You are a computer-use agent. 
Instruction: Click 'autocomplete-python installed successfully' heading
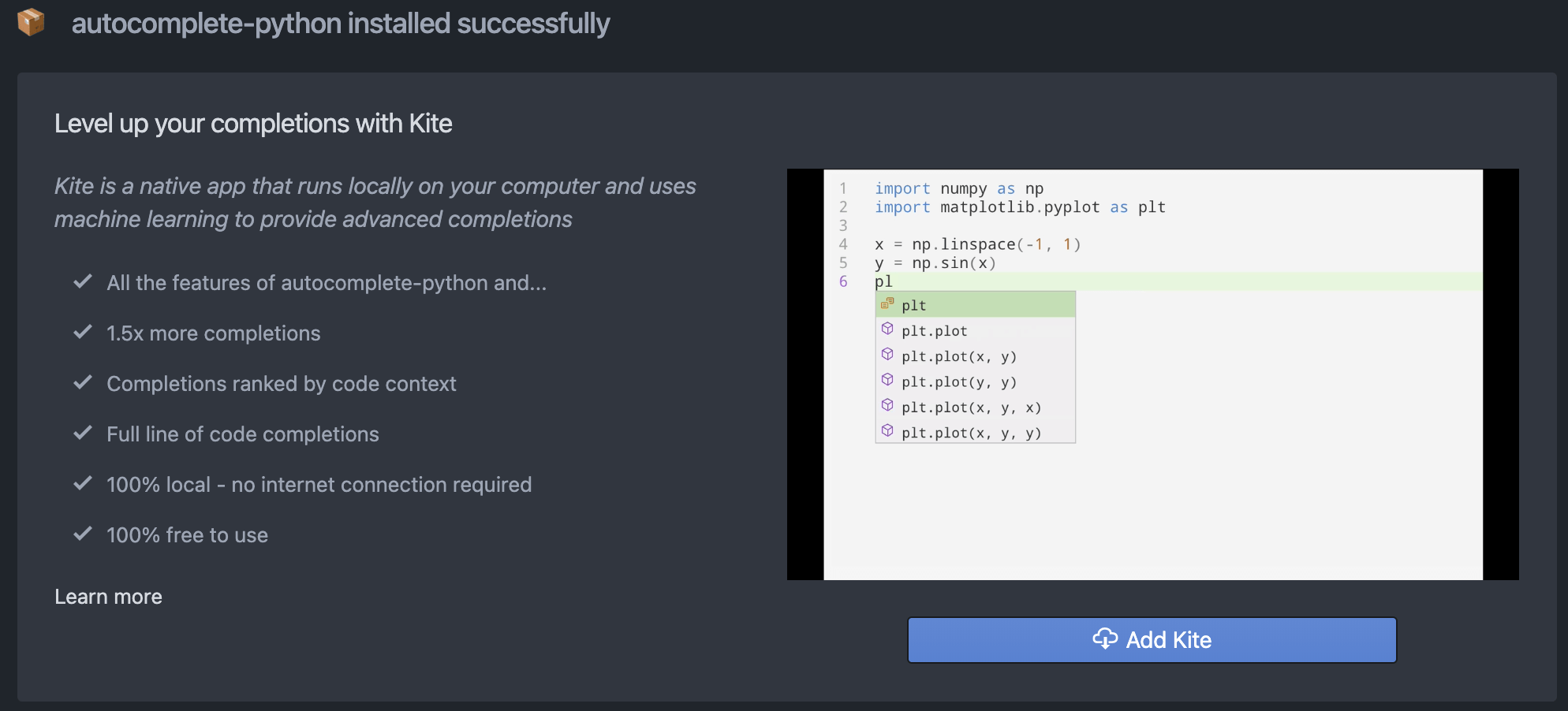pos(340,24)
